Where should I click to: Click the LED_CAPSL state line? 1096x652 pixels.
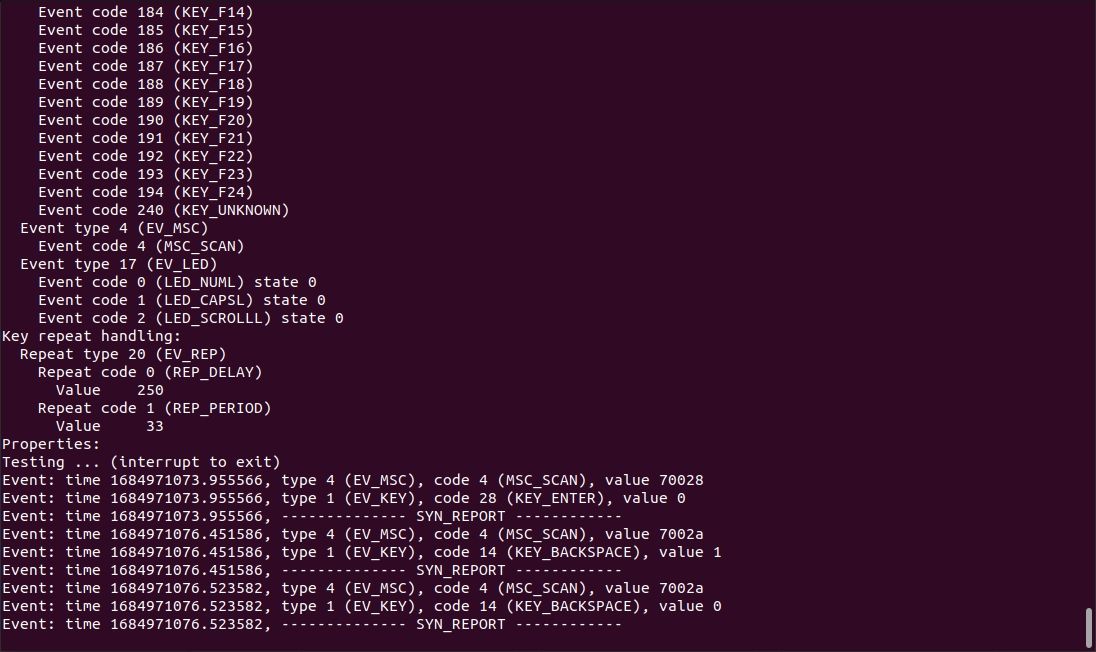tap(181, 300)
